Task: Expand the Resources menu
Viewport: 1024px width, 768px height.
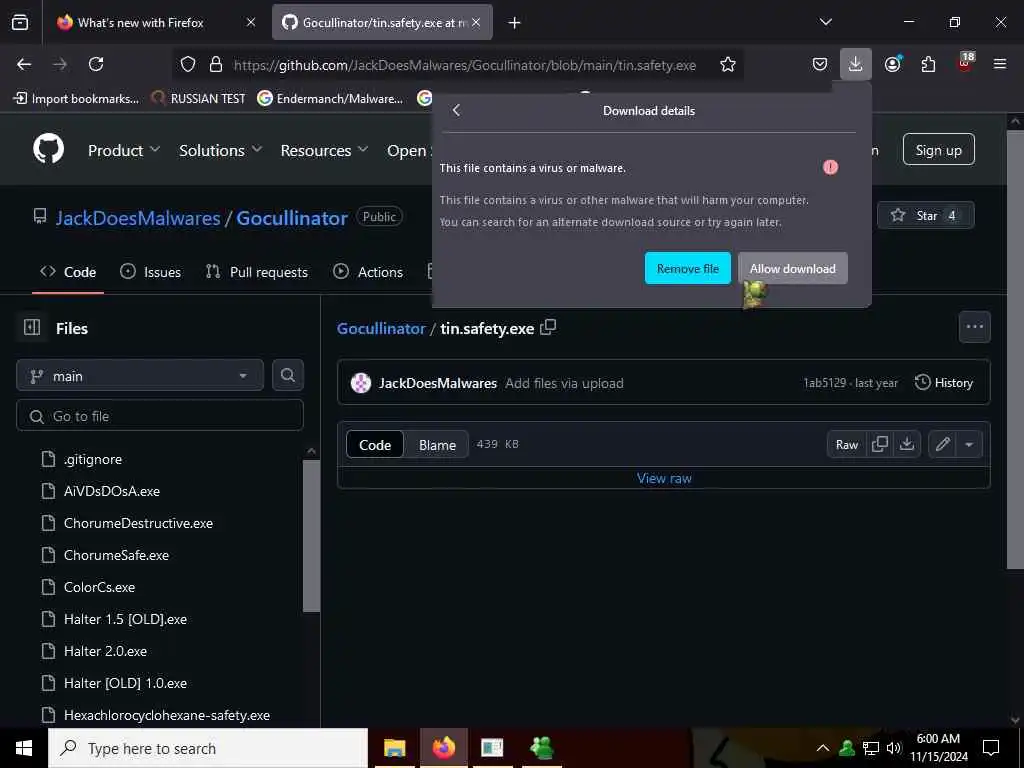Action: (324, 150)
